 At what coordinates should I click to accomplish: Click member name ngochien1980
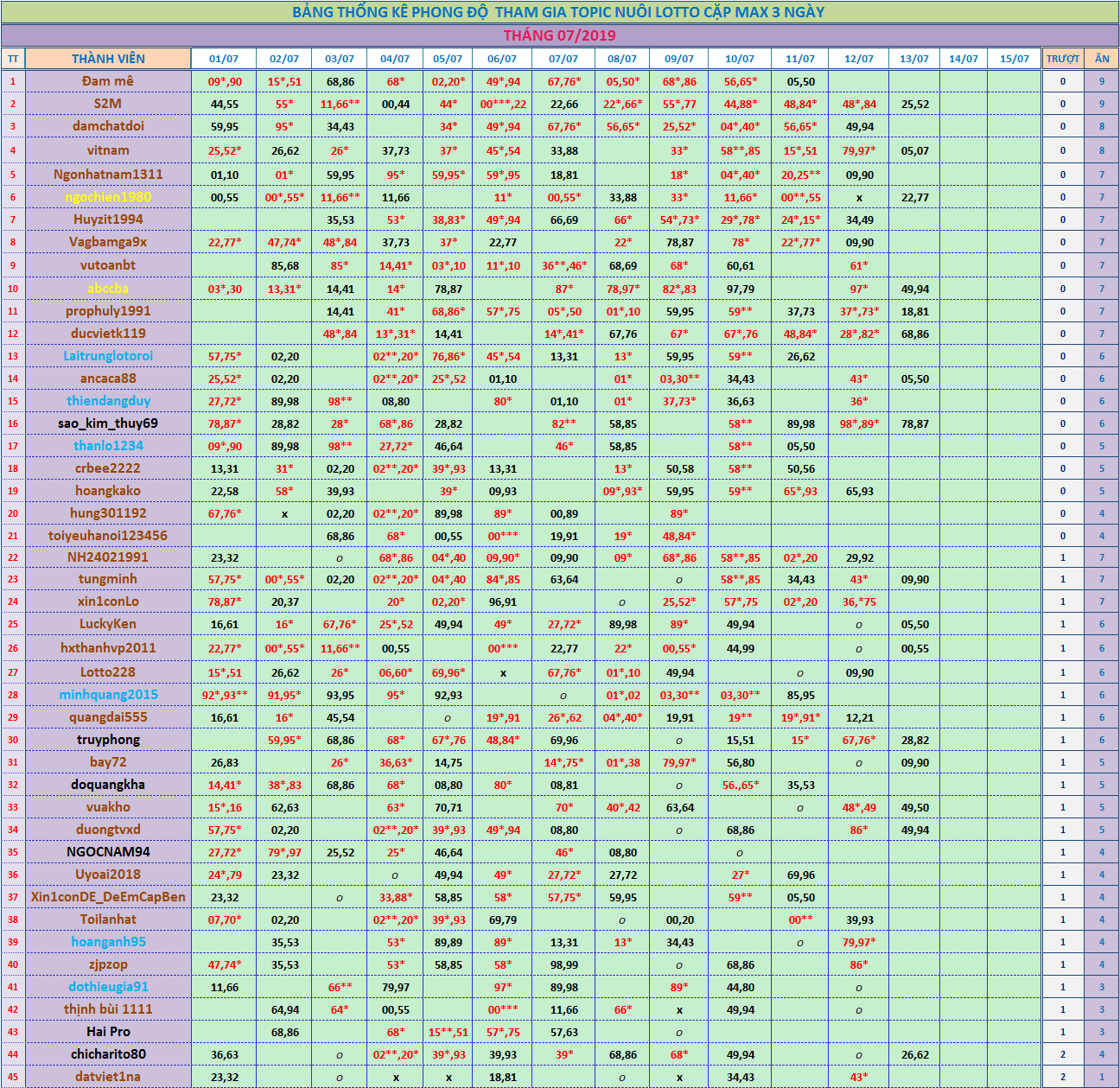108,197
